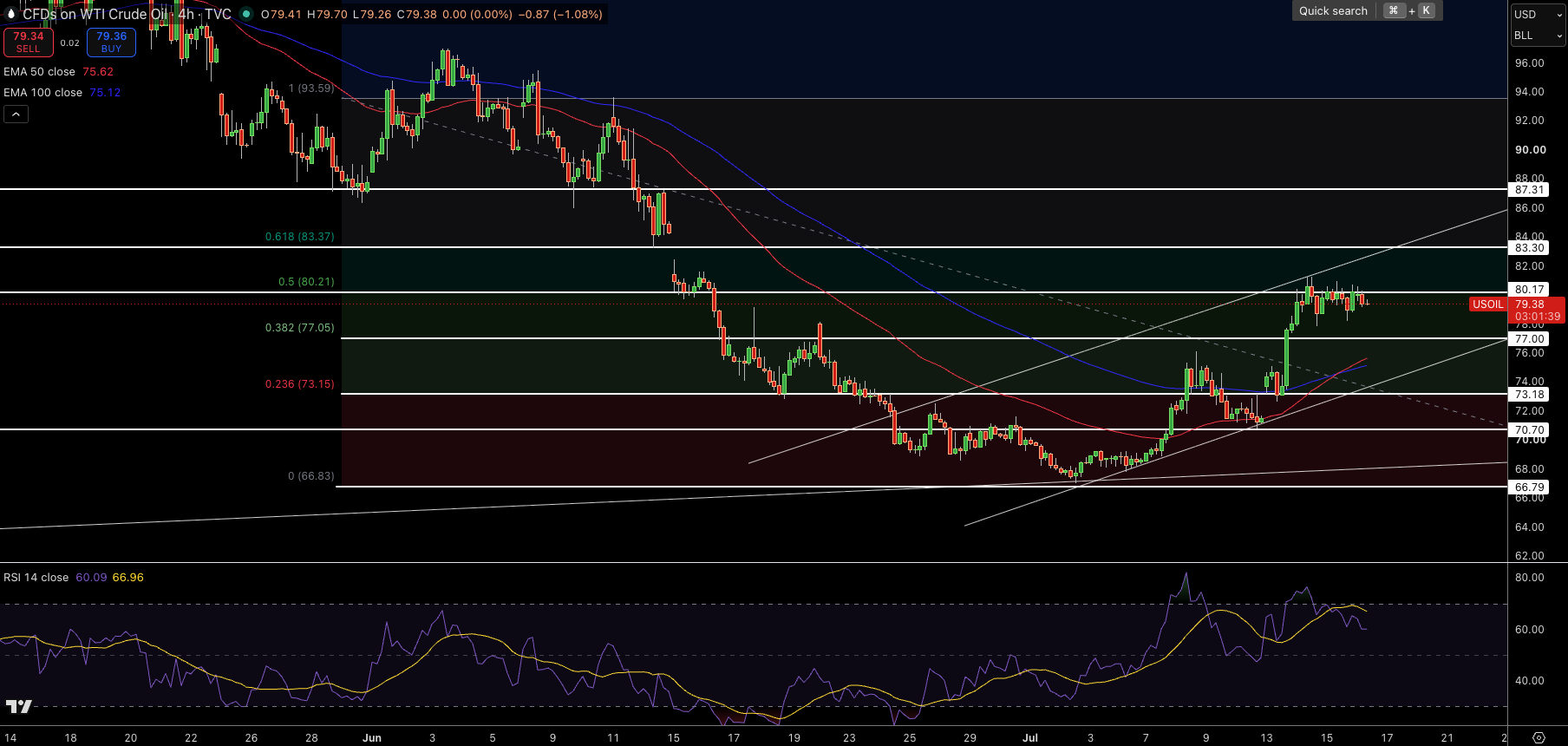Click the 77.00 price level label
The image size is (1568, 746).
tap(1529, 339)
